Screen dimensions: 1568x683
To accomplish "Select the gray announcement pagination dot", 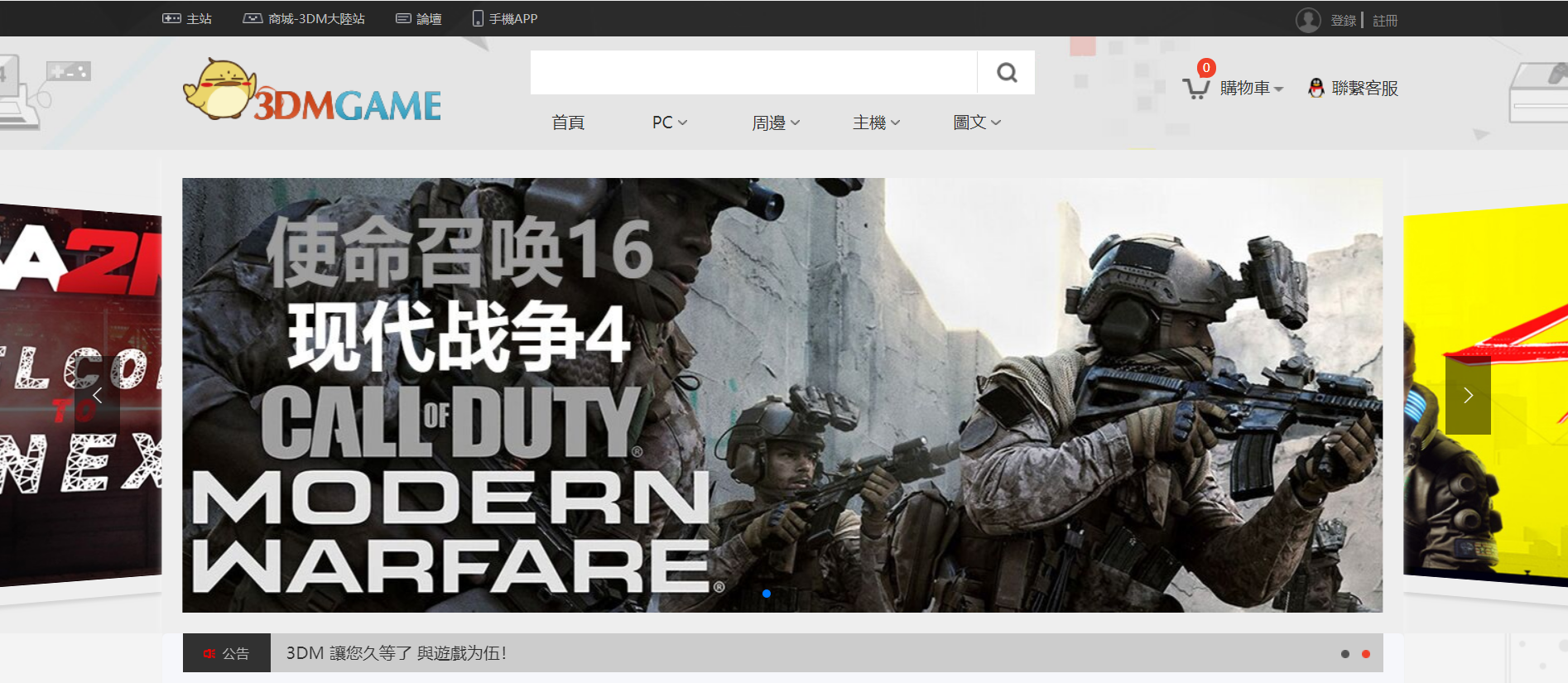I will [x=1345, y=654].
